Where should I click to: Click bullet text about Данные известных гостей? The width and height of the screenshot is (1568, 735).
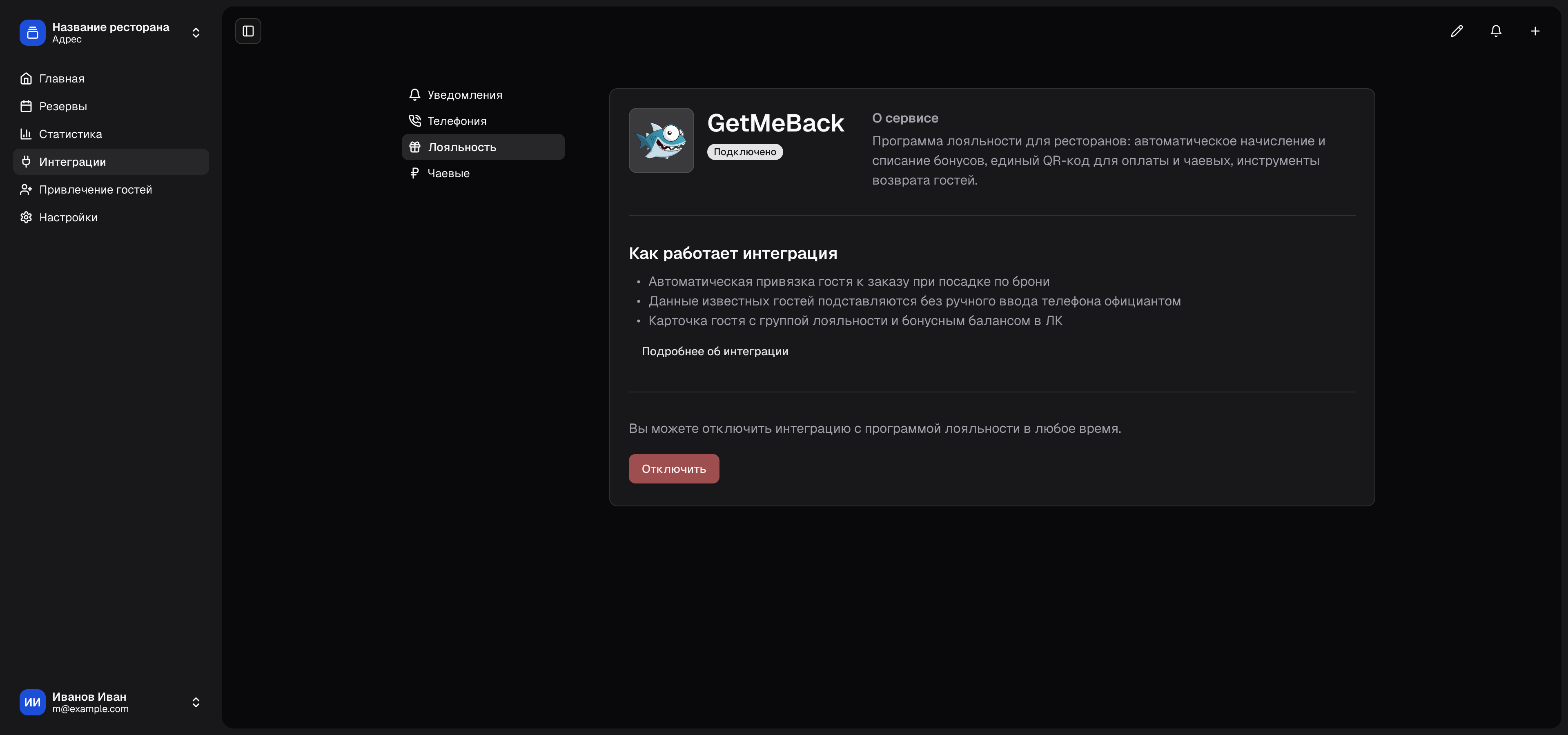pyautogui.click(x=914, y=301)
